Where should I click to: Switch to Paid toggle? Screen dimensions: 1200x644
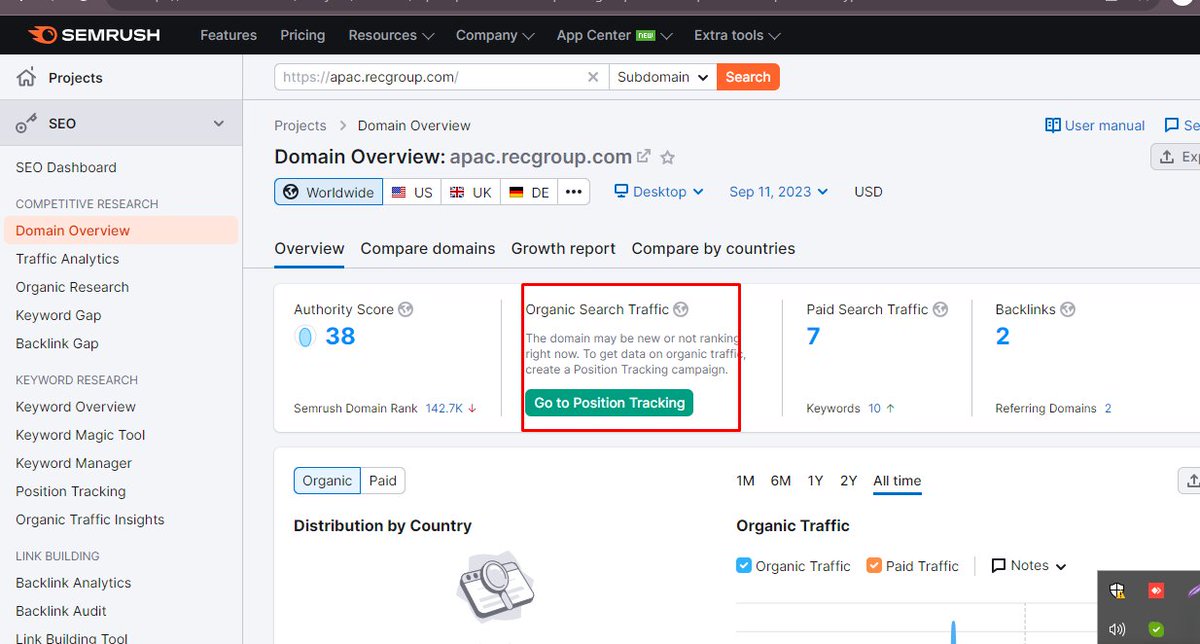click(x=383, y=480)
